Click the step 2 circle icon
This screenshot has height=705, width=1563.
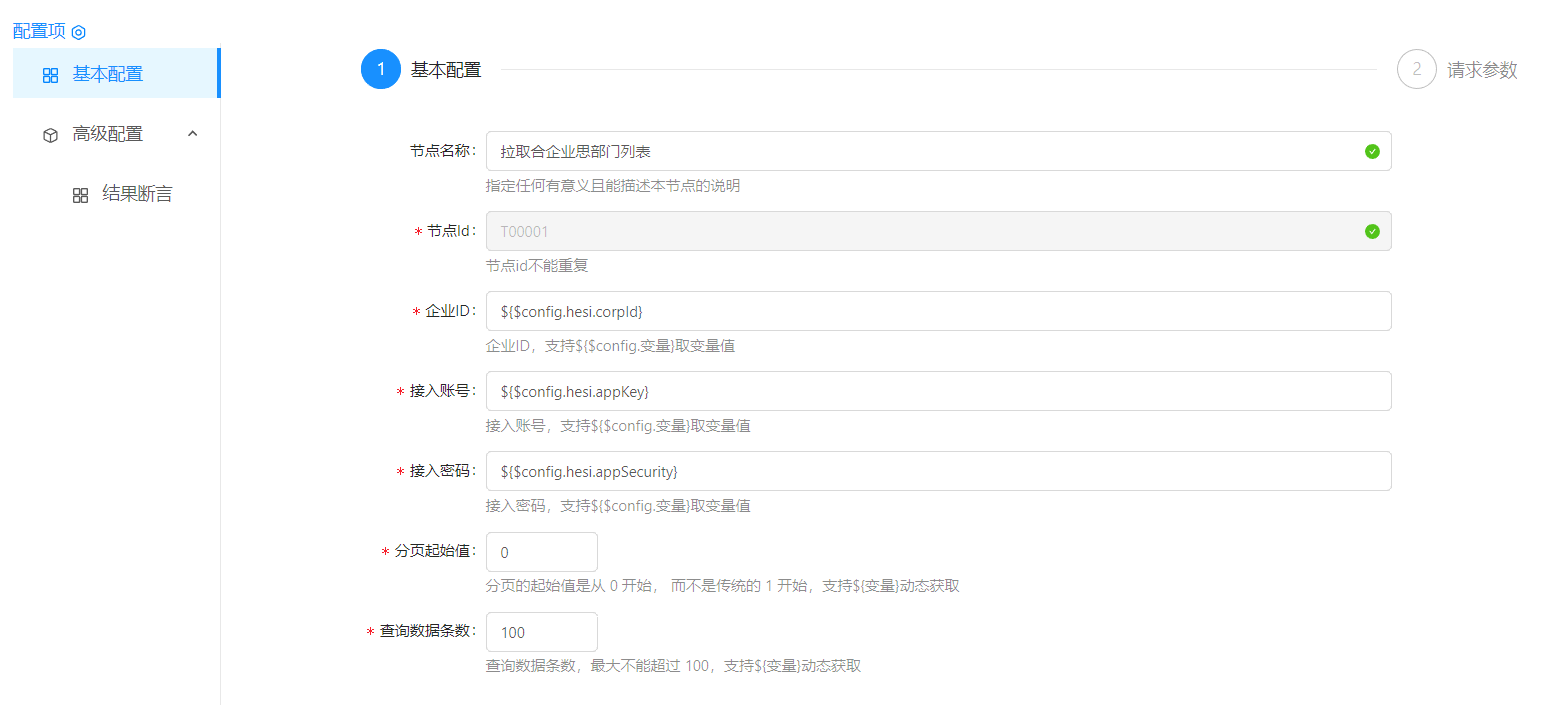tap(1416, 69)
